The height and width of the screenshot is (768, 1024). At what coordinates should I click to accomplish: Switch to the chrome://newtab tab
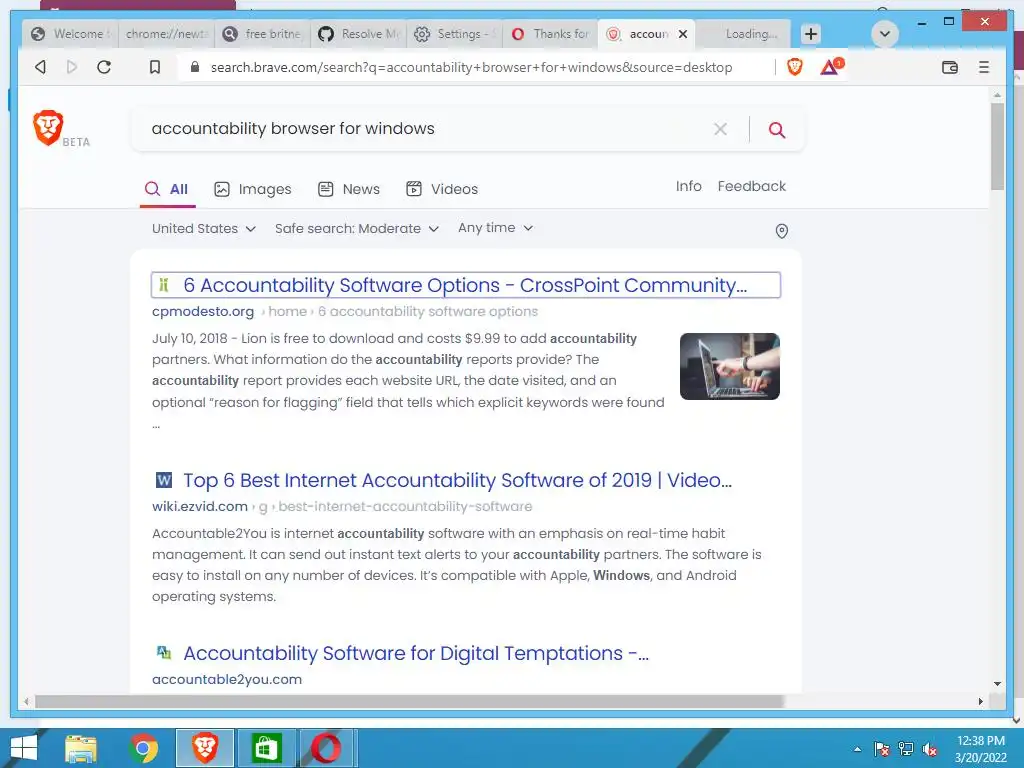(166, 34)
